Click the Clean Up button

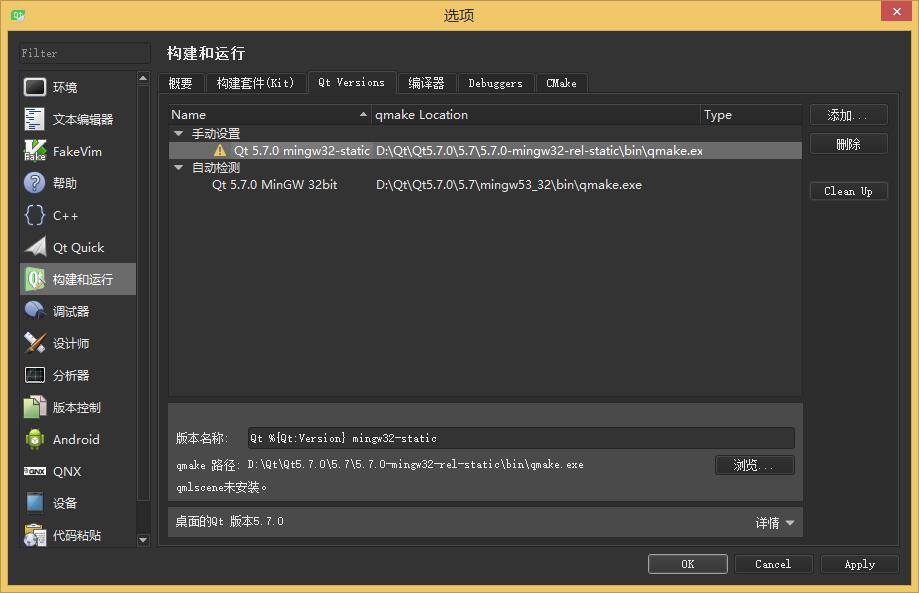848,191
